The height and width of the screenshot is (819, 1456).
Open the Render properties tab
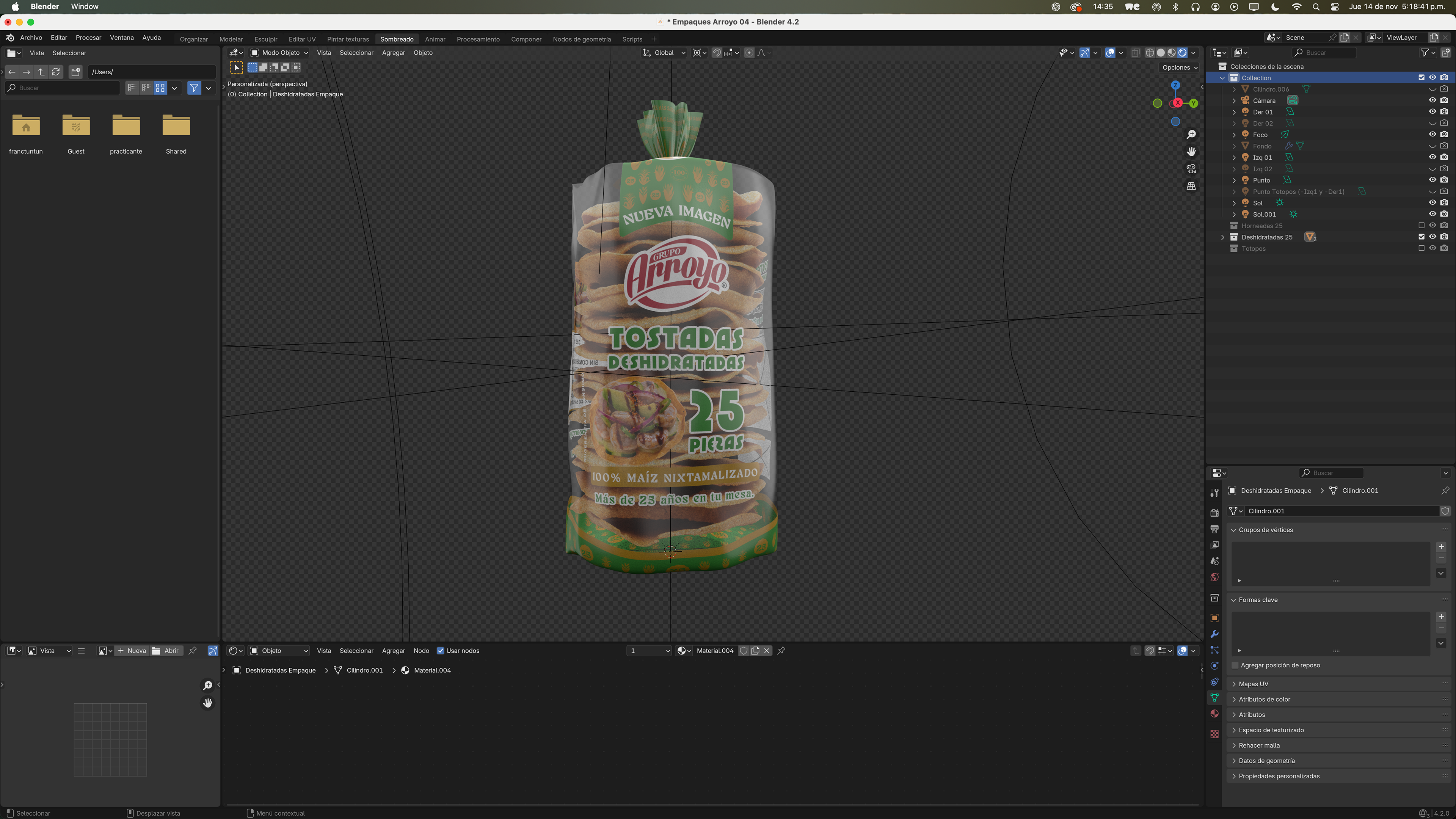(1214, 513)
